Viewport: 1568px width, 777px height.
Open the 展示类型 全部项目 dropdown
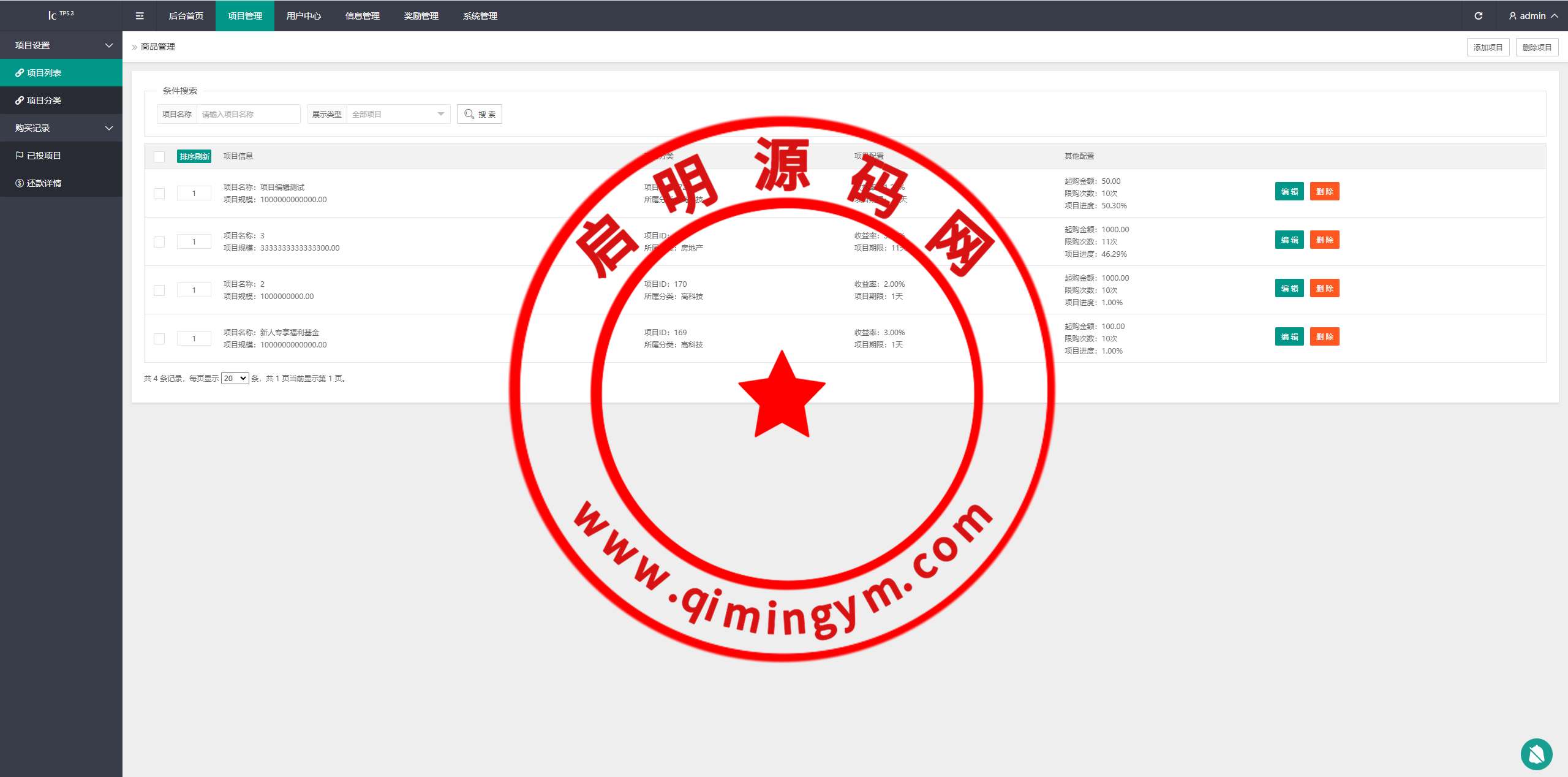(398, 114)
